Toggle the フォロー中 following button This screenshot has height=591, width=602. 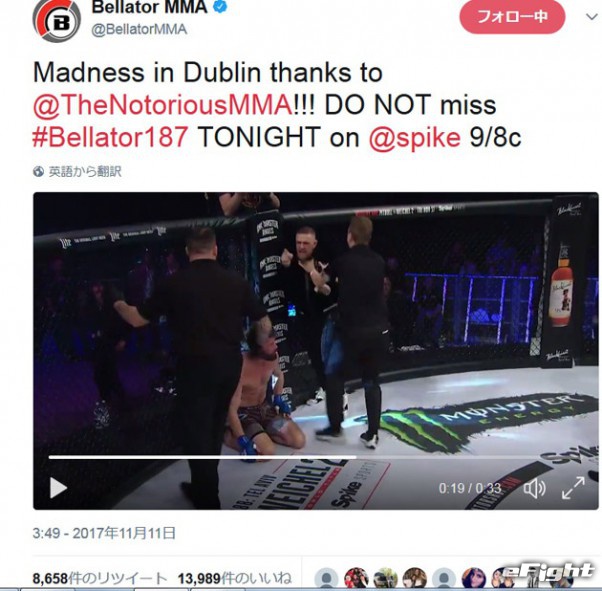pyautogui.click(x=512, y=17)
